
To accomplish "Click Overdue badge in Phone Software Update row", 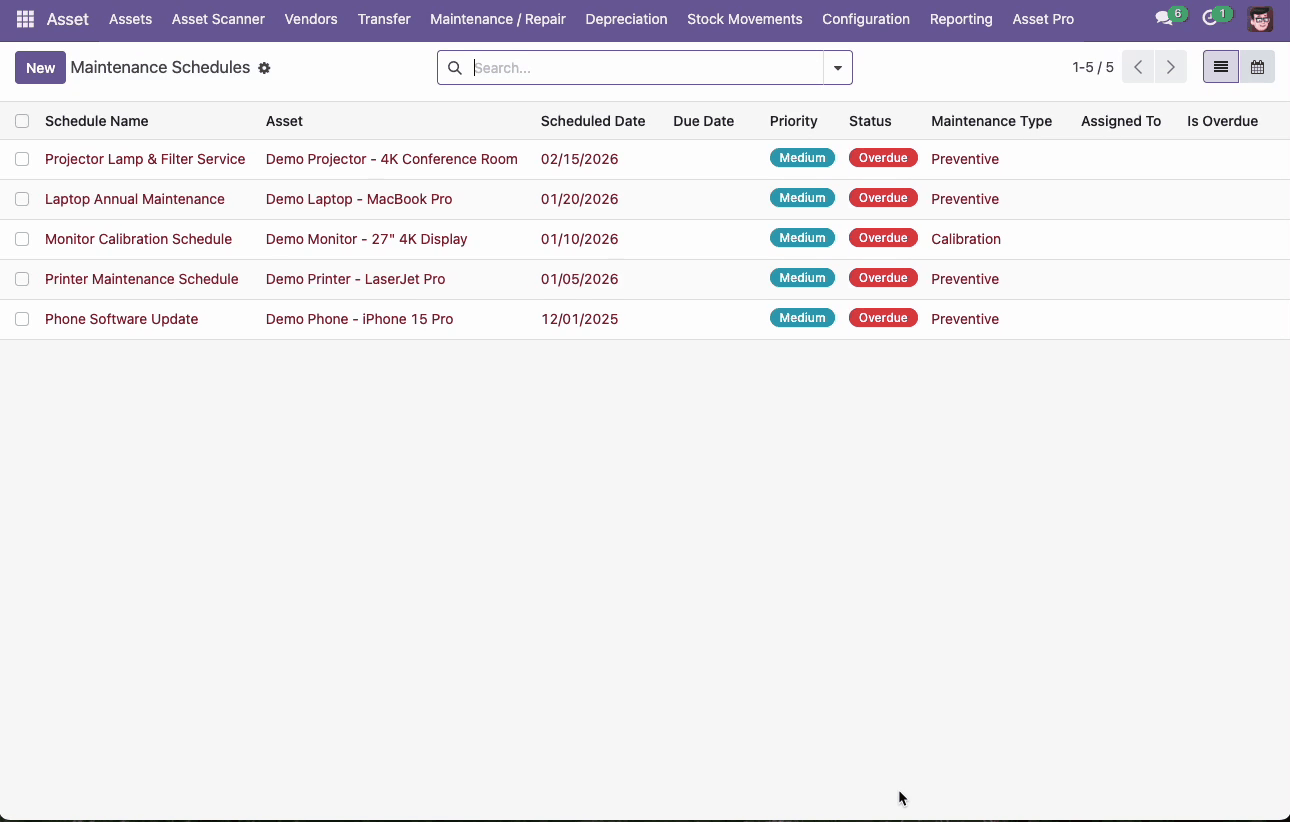I will tap(883, 318).
